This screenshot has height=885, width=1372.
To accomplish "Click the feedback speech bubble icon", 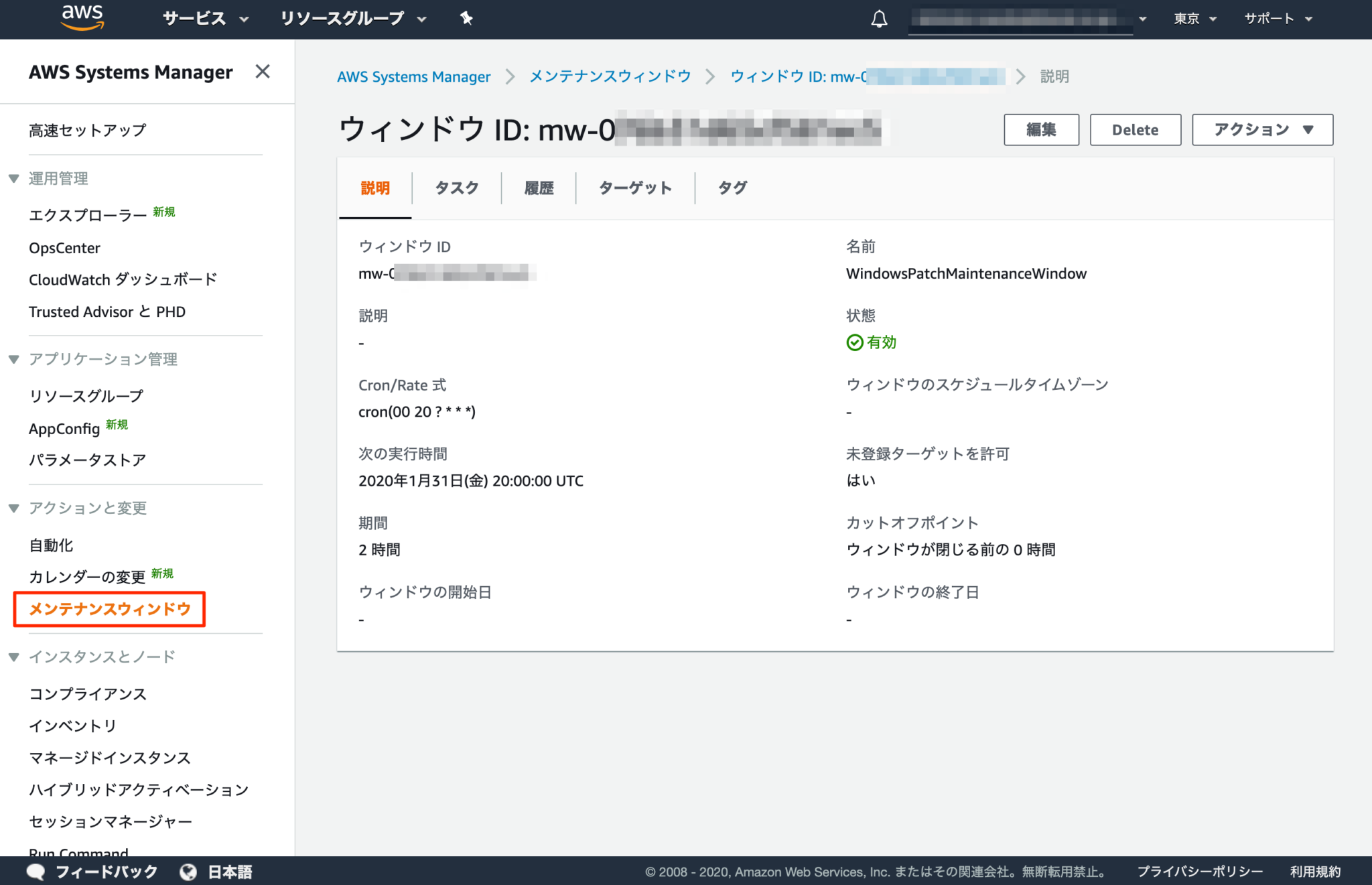I will (x=35, y=870).
